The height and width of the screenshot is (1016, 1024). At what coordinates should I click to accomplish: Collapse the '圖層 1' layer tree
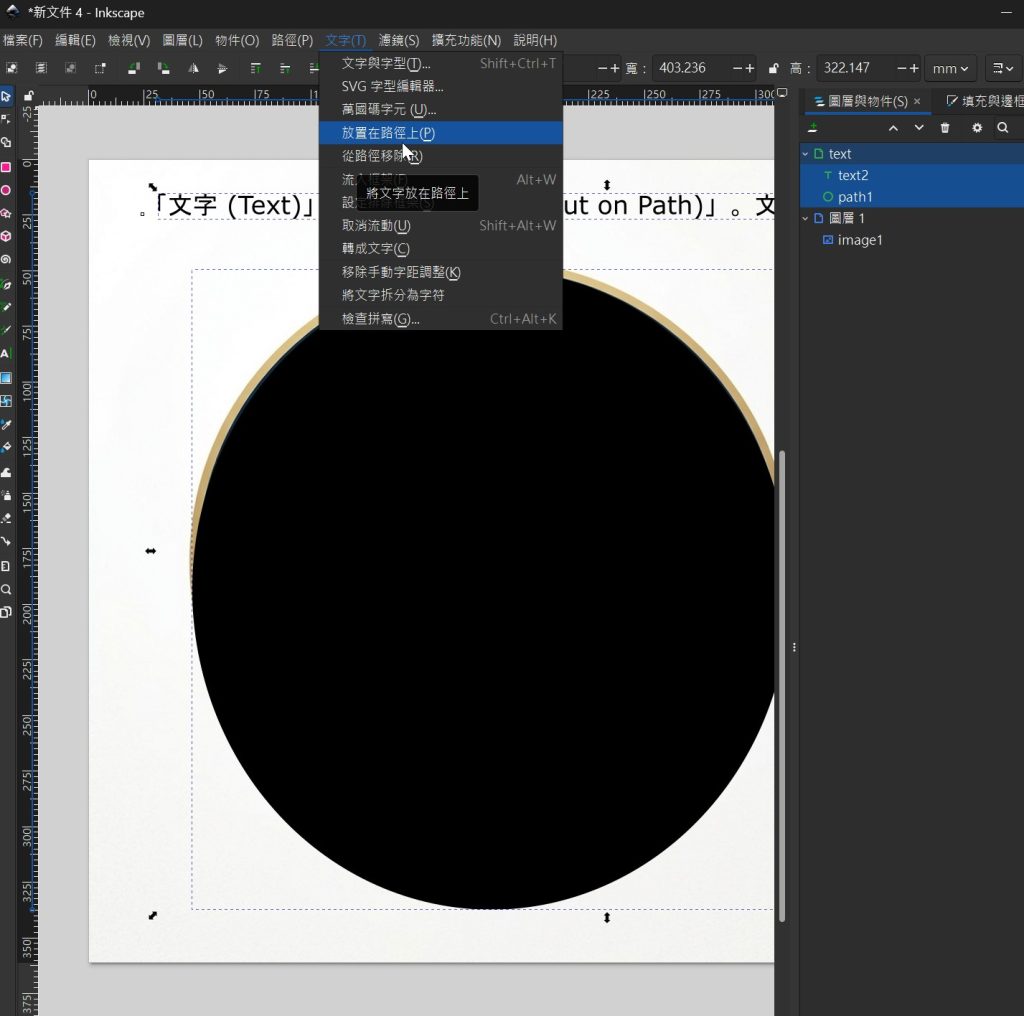coord(806,218)
